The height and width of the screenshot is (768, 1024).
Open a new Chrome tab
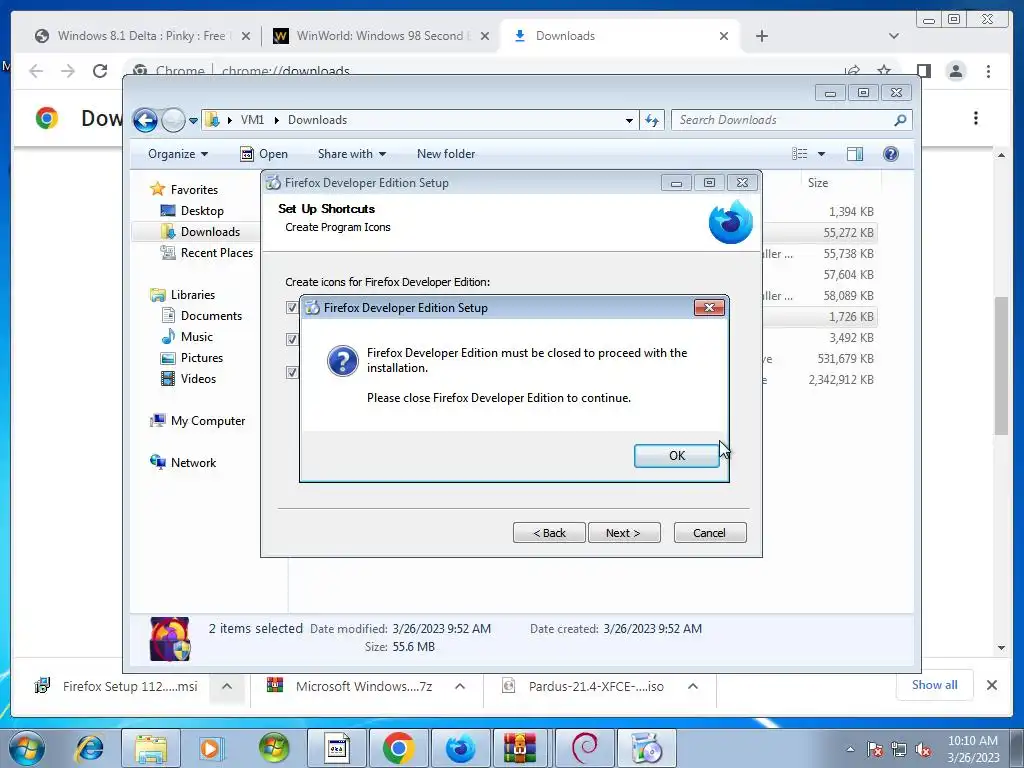pos(761,36)
